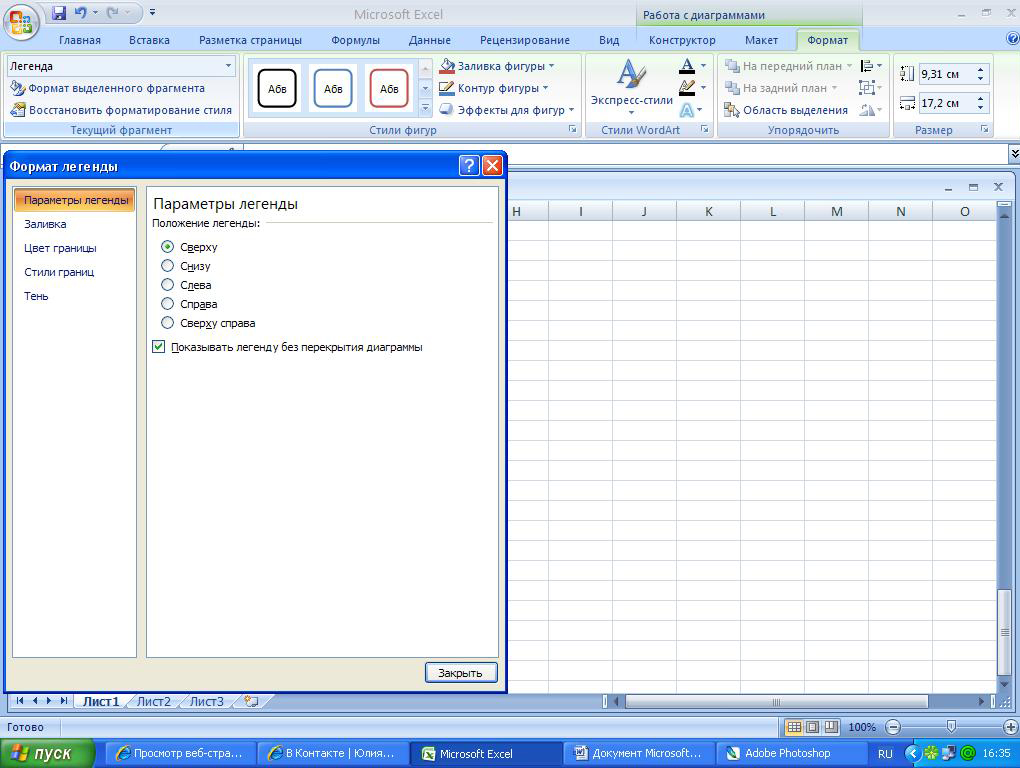Expand WordArt text fill color dropdown arrow
The width and height of the screenshot is (1020, 768).
click(703, 65)
